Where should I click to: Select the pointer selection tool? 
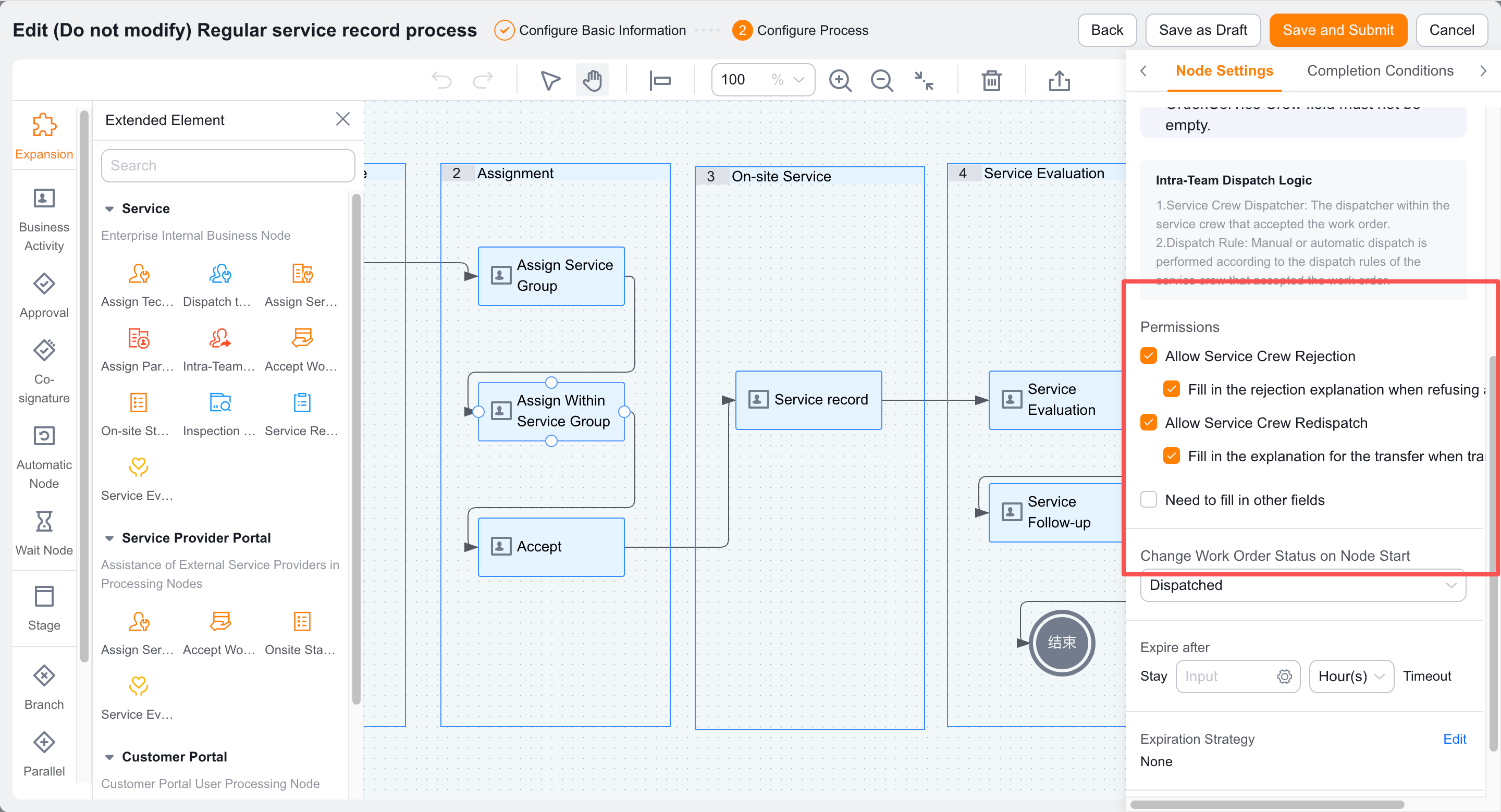point(549,80)
